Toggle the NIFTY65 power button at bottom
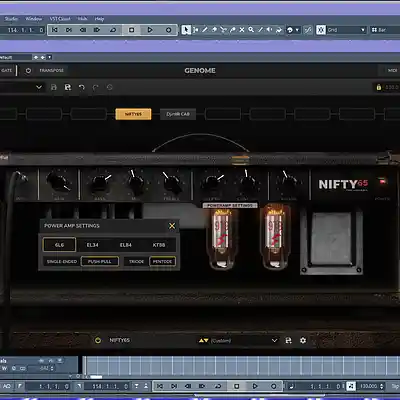Viewport: 400px width, 400px height. [98, 340]
